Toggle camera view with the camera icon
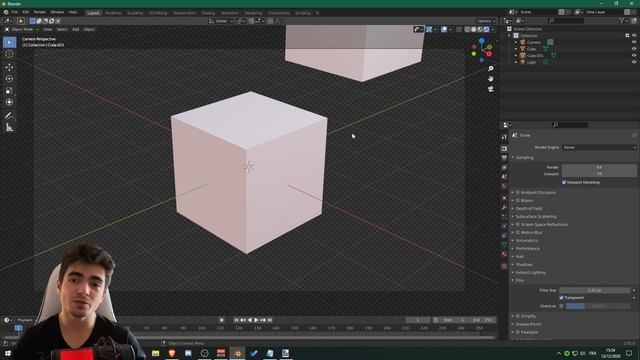Screen dimensions: 640x360 491,89
